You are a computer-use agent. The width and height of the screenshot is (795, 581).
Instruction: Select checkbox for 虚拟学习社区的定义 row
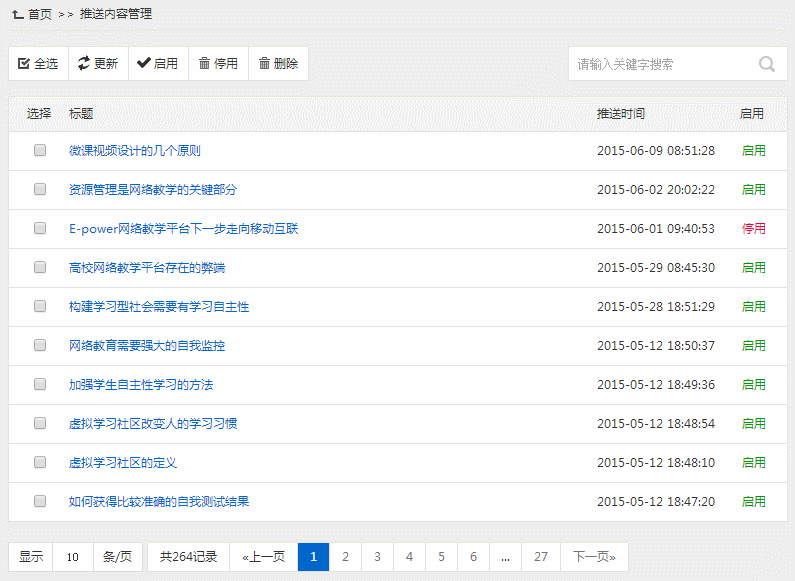[x=40, y=463]
